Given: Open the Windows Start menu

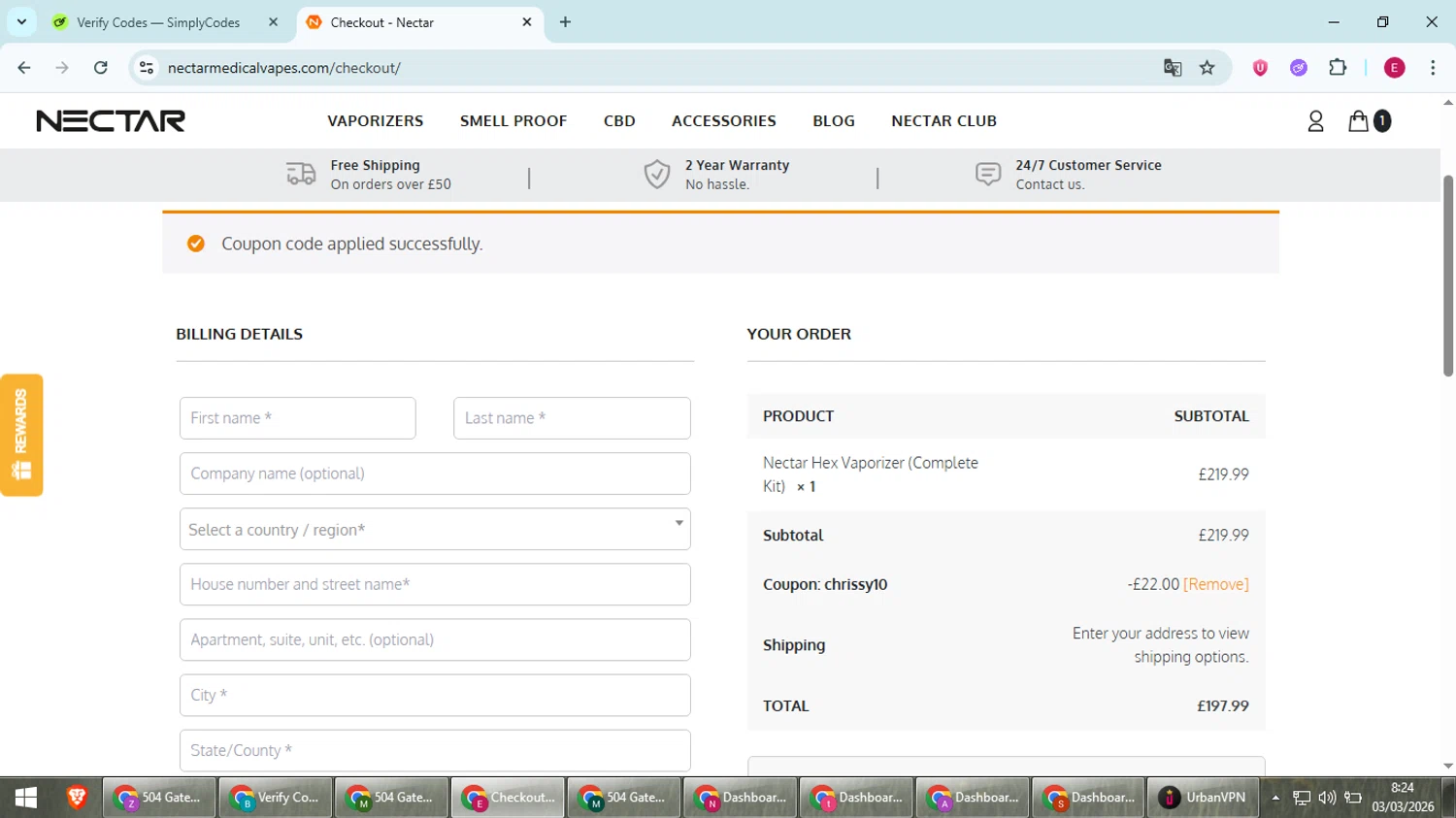Looking at the screenshot, I should point(26,798).
